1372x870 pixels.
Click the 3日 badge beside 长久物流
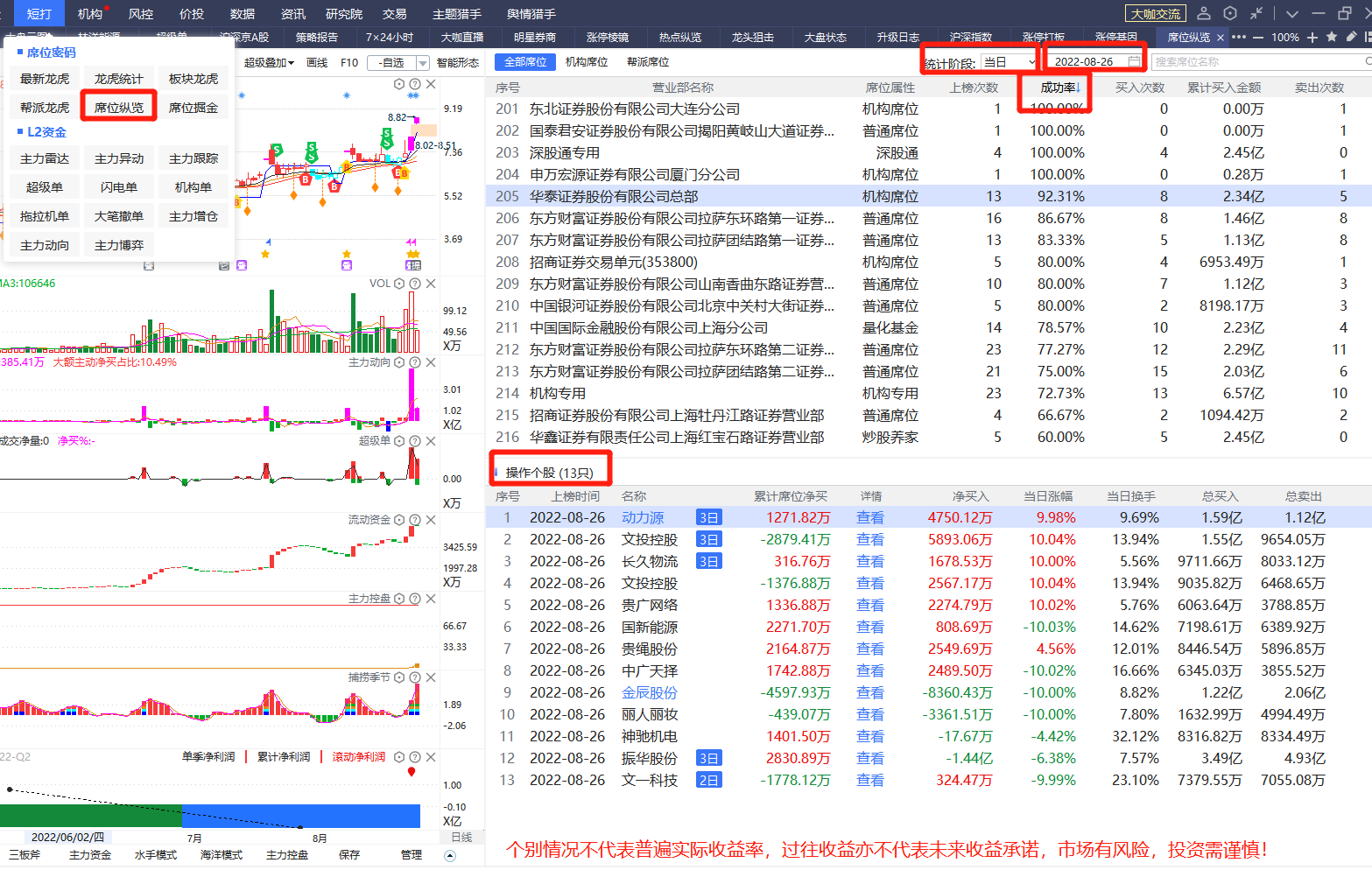tap(708, 561)
